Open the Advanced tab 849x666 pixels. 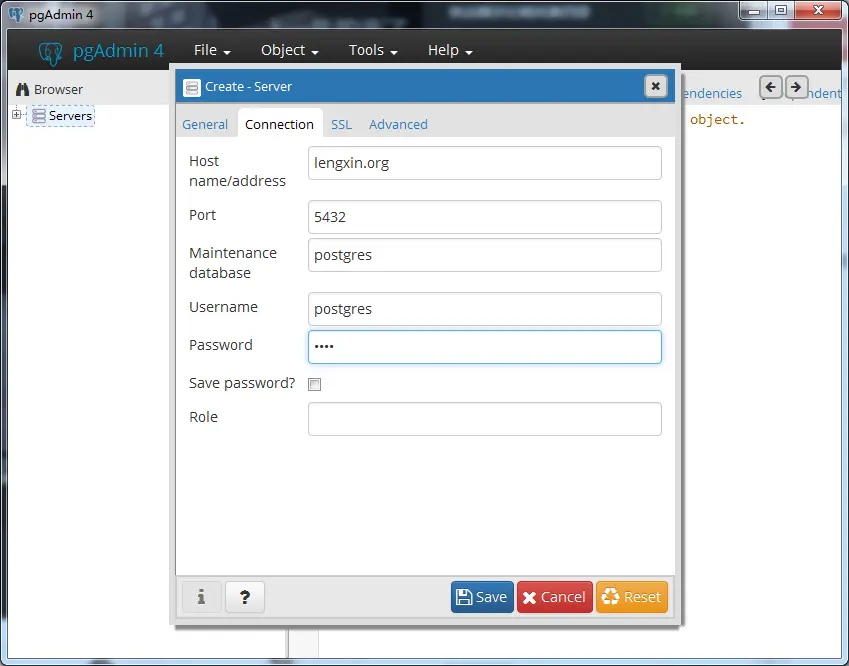pyautogui.click(x=399, y=125)
